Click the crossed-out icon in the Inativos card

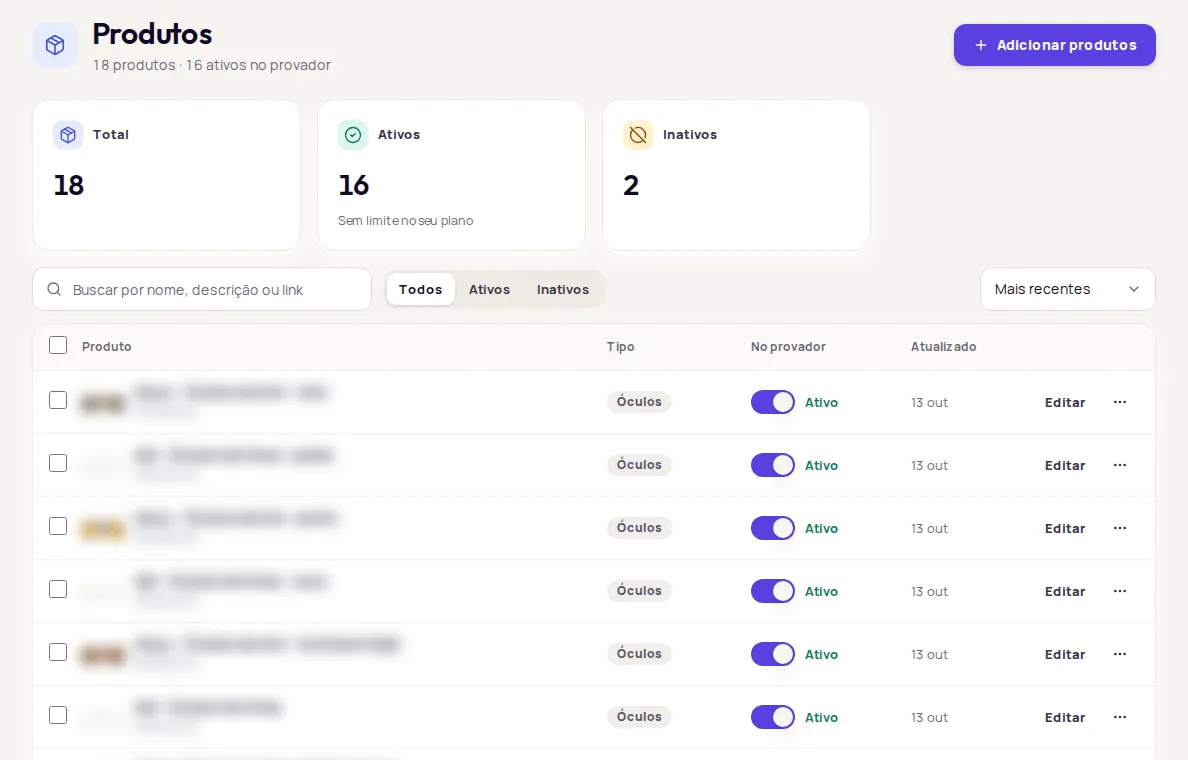click(x=638, y=135)
